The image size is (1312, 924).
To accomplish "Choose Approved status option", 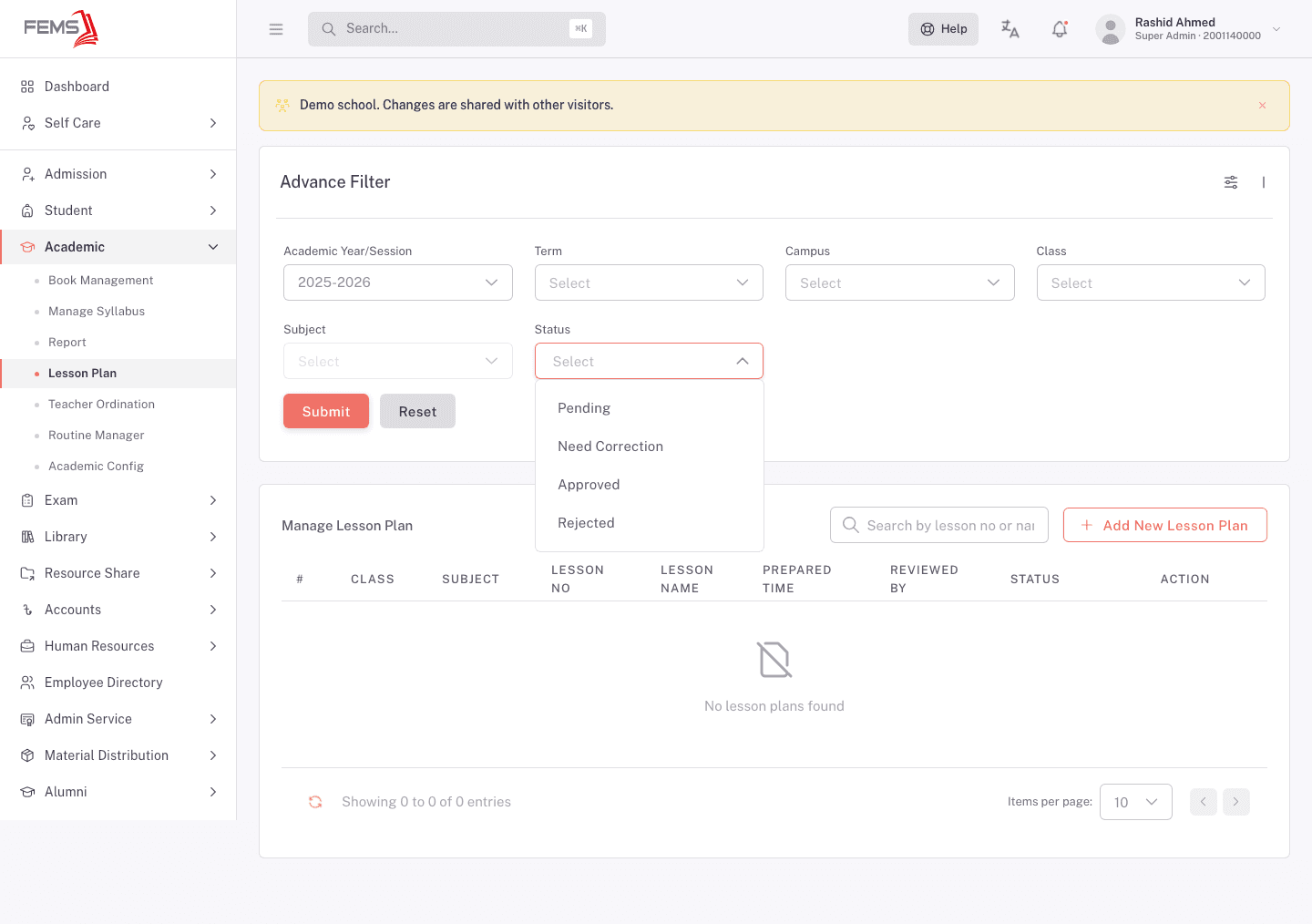I will 649,485.
